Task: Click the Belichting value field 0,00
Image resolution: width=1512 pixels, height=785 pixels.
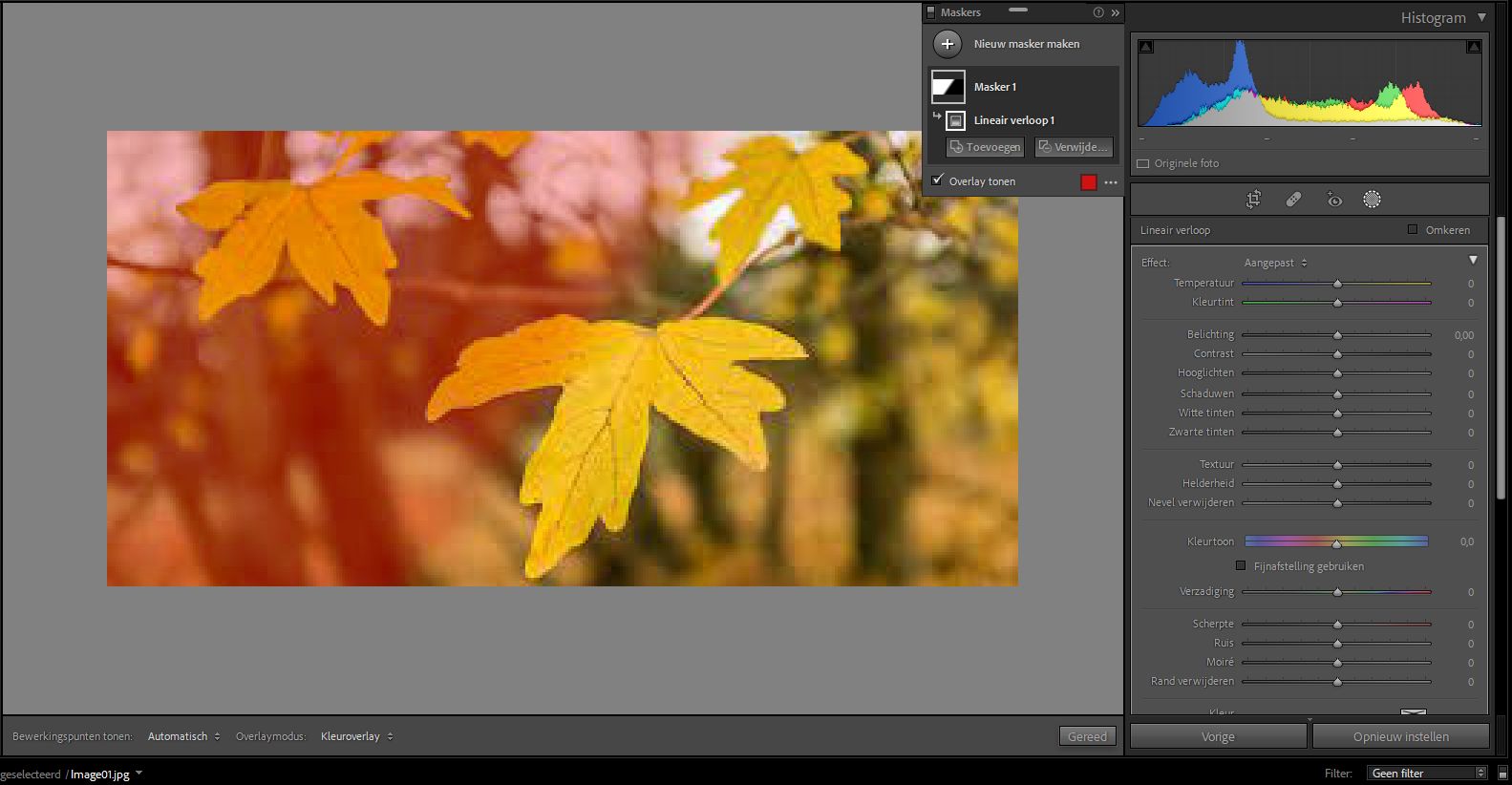Action: coord(1463,335)
